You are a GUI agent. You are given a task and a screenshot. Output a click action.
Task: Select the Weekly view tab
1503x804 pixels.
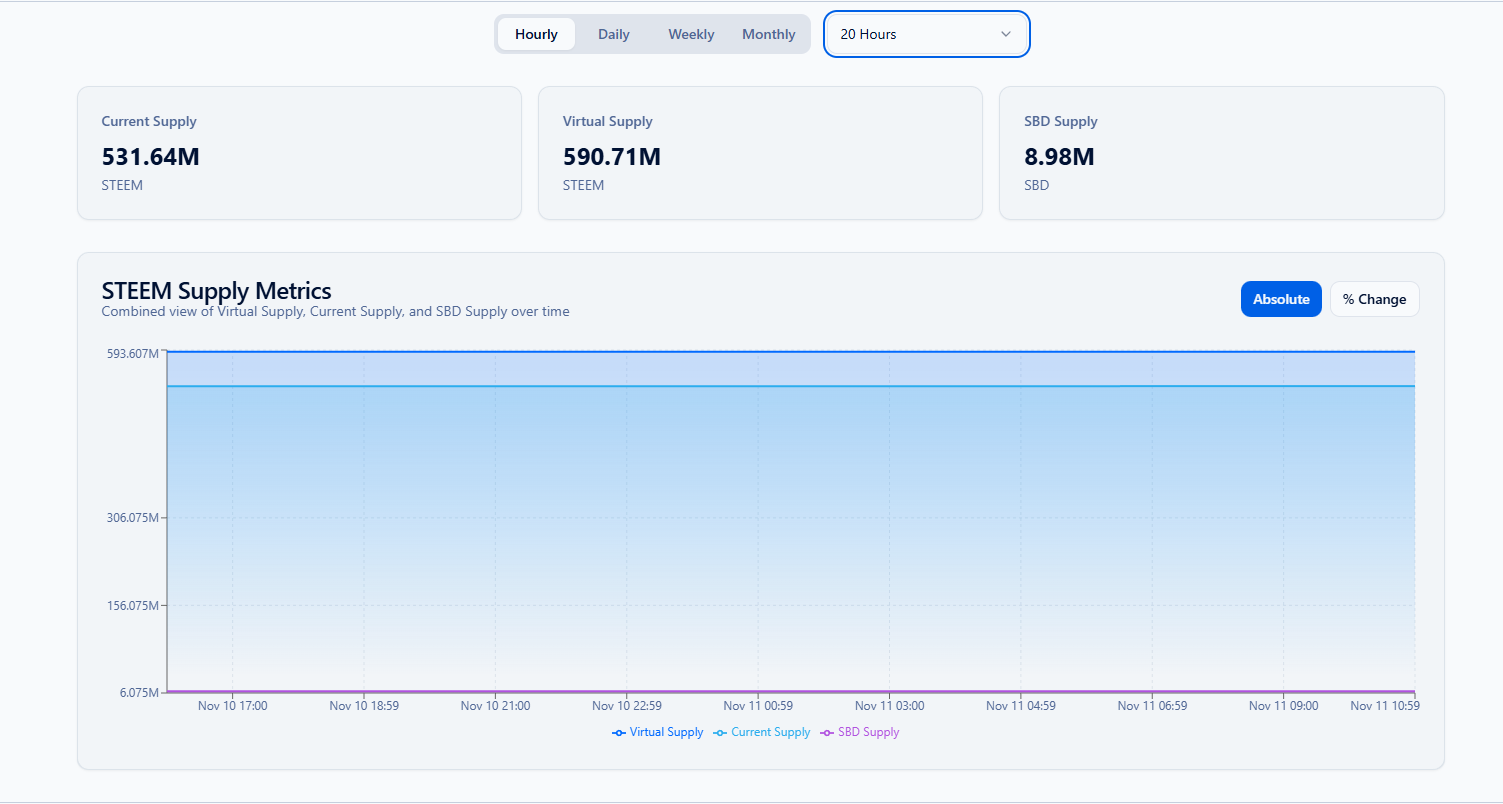[691, 34]
